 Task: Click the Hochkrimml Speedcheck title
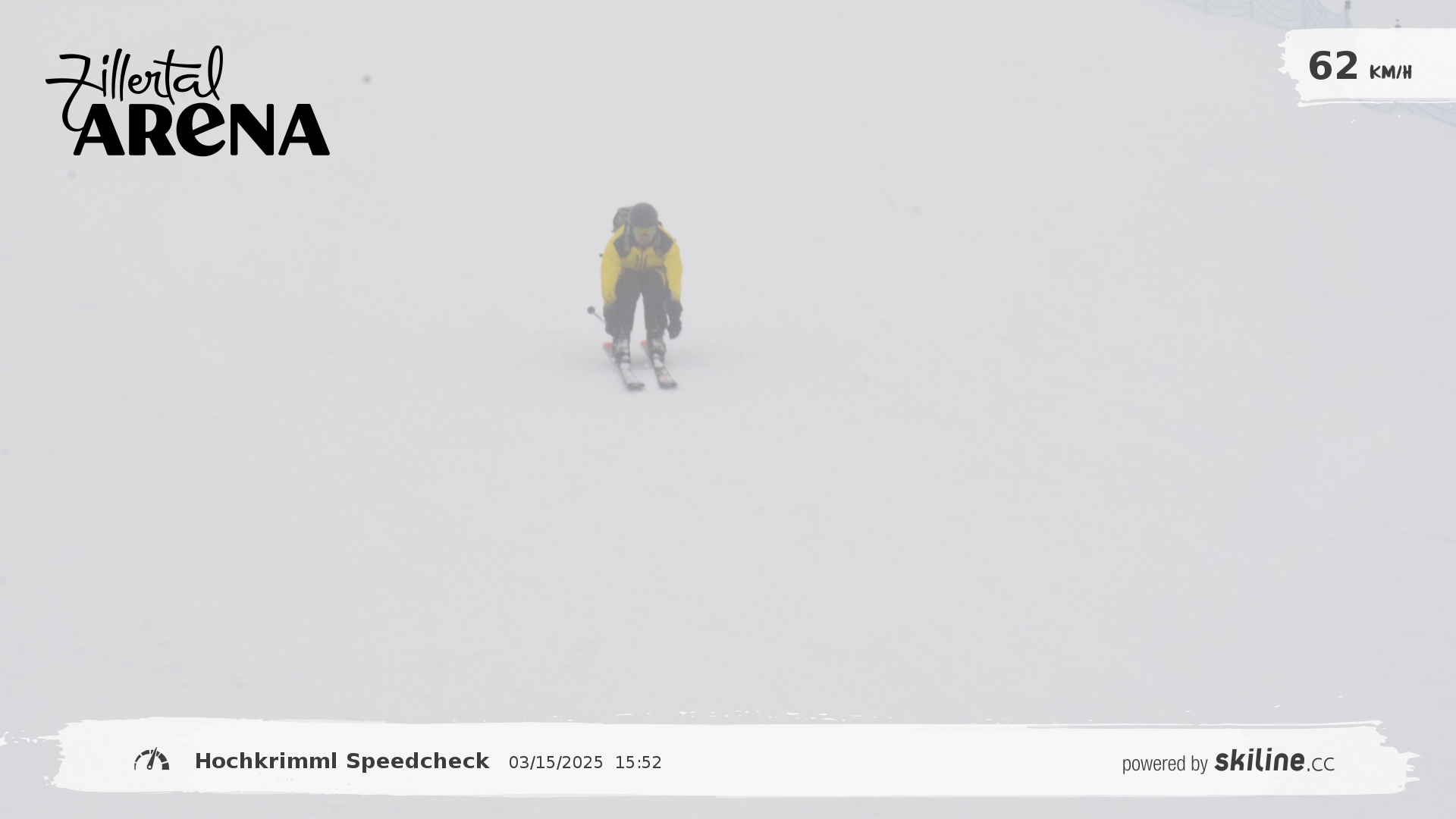pos(342,761)
